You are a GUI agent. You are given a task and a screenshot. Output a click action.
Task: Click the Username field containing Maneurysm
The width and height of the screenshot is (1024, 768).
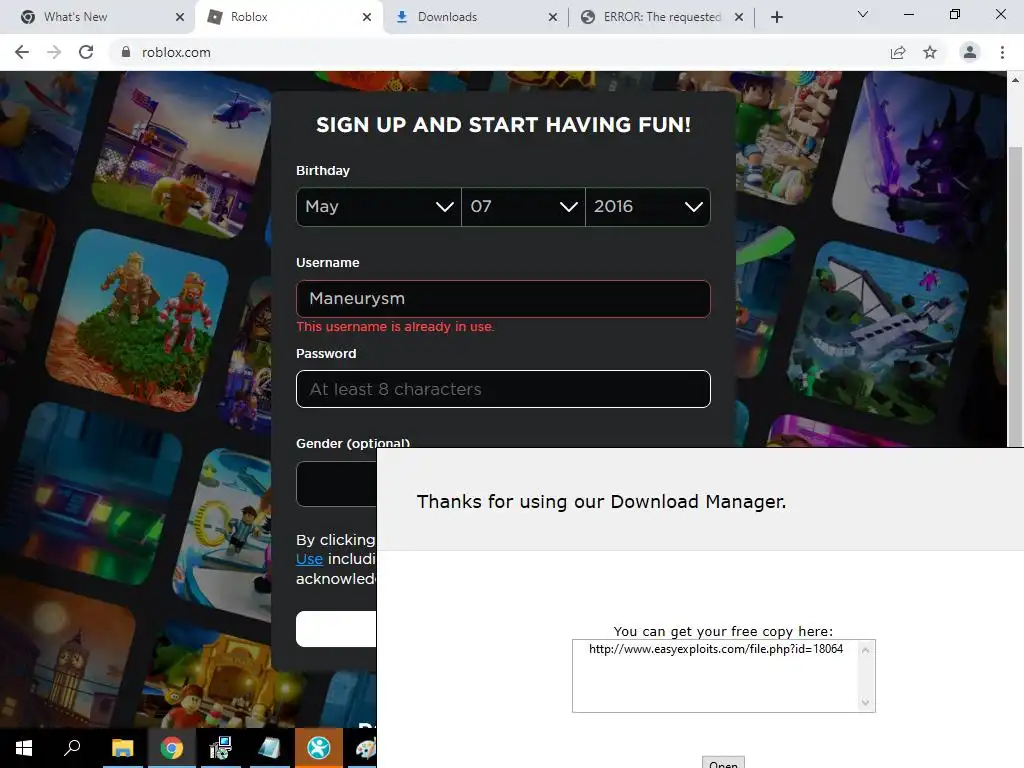(x=503, y=299)
